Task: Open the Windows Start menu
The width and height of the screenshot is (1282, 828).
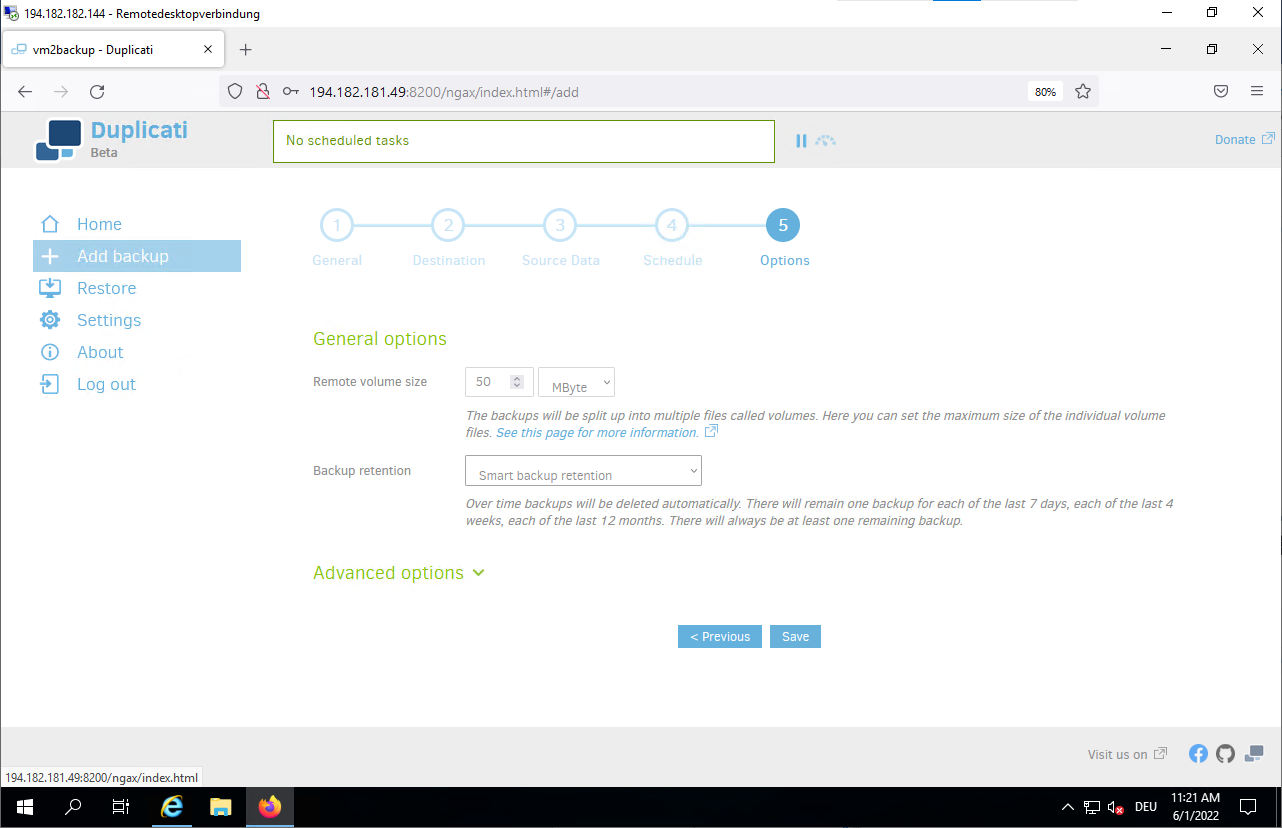Action: 24,807
